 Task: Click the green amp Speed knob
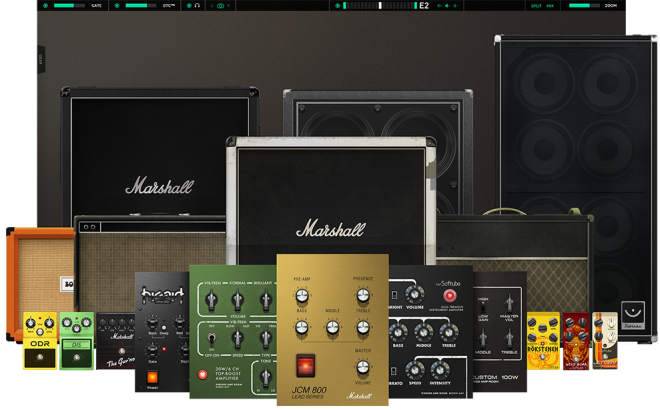238,338
